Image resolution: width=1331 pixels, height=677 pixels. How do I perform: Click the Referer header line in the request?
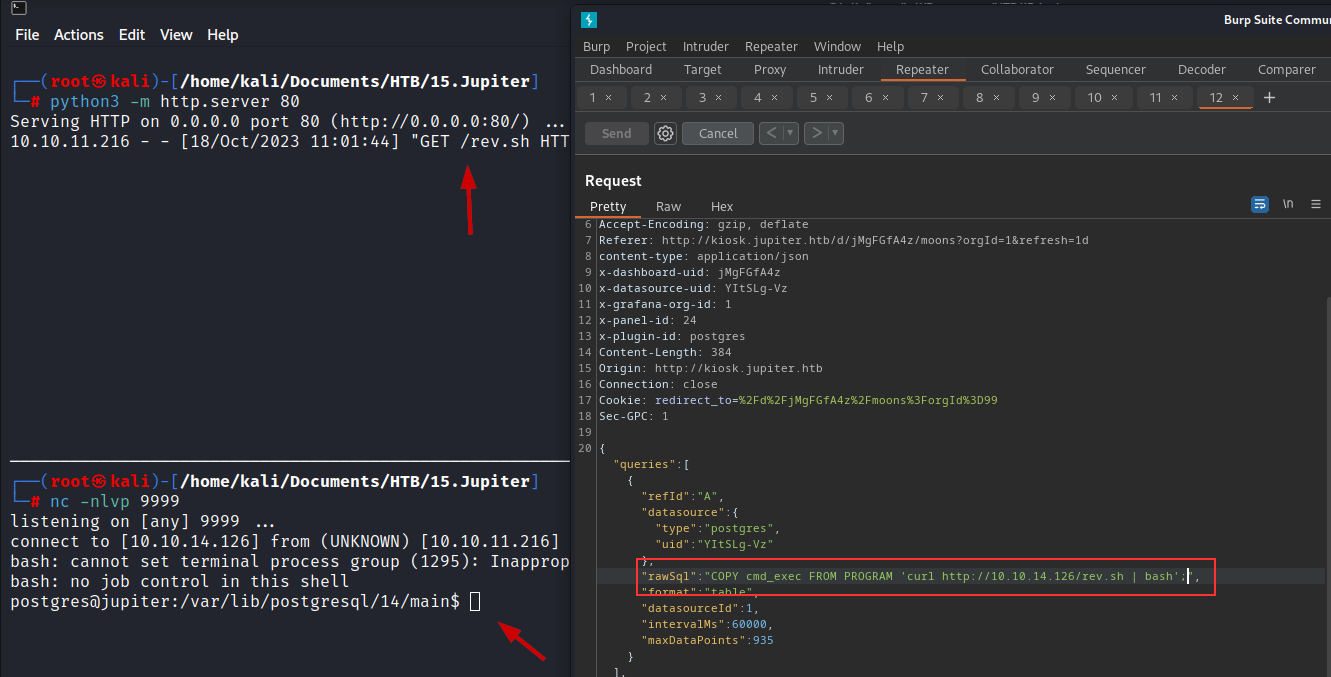point(844,240)
